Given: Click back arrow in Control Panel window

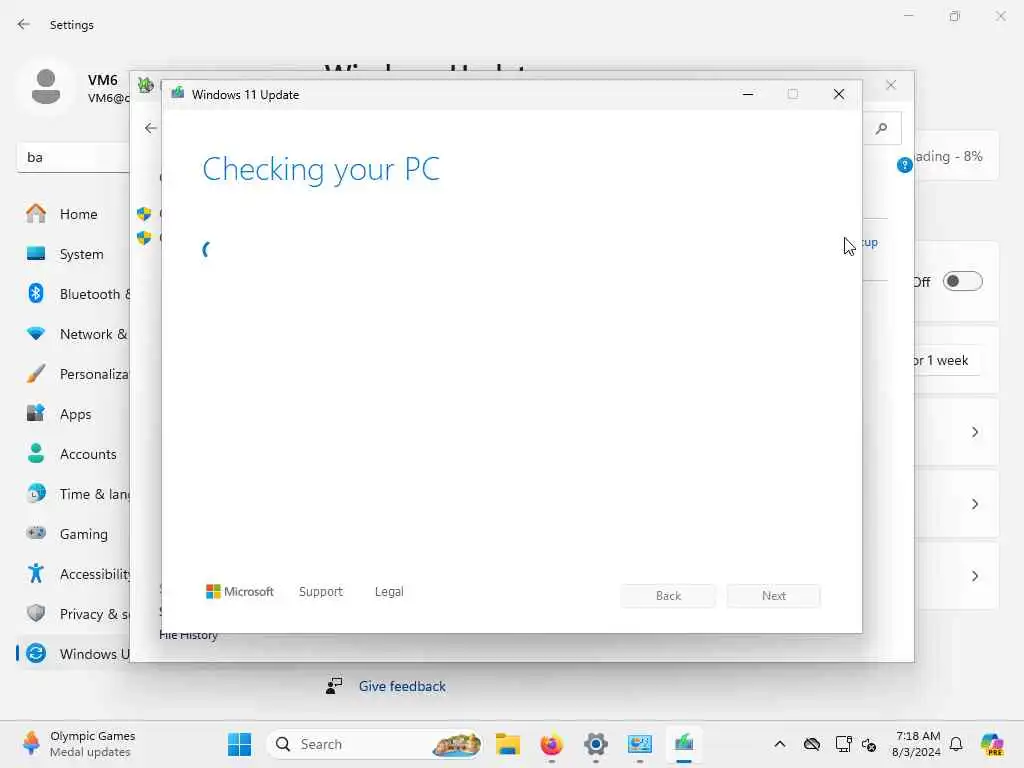Looking at the screenshot, I should [151, 128].
